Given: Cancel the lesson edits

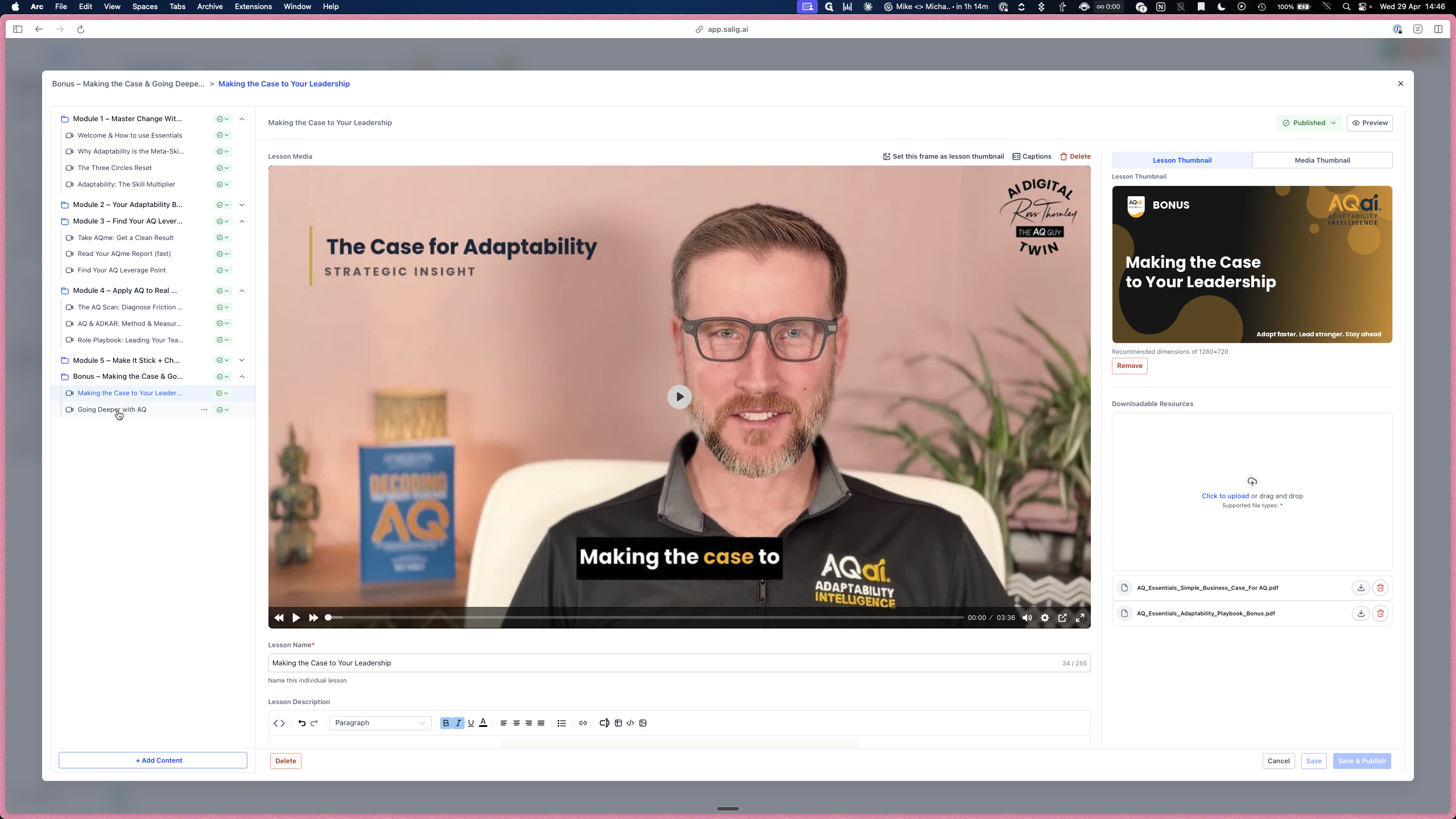Looking at the screenshot, I should tap(1279, 761).
